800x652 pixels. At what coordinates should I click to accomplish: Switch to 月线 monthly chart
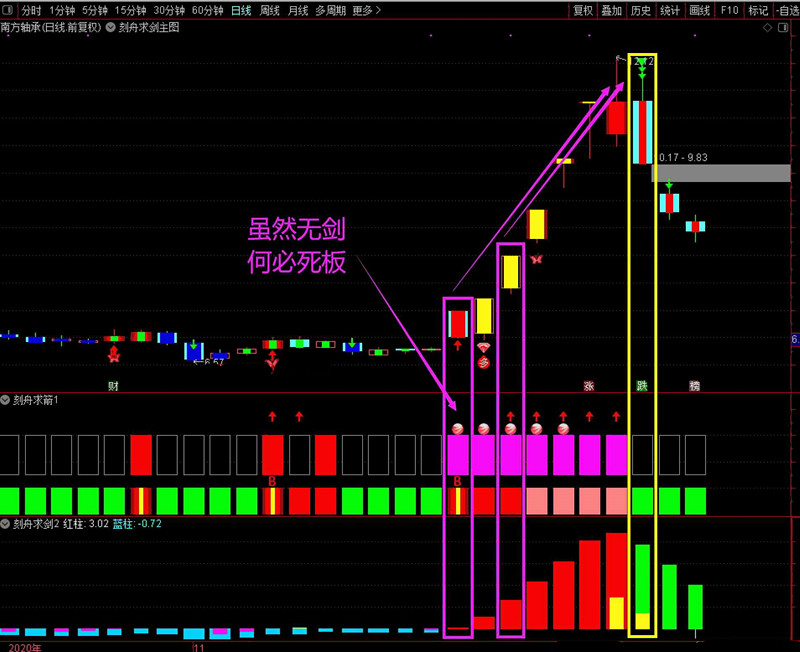click(x=298, y=10)
